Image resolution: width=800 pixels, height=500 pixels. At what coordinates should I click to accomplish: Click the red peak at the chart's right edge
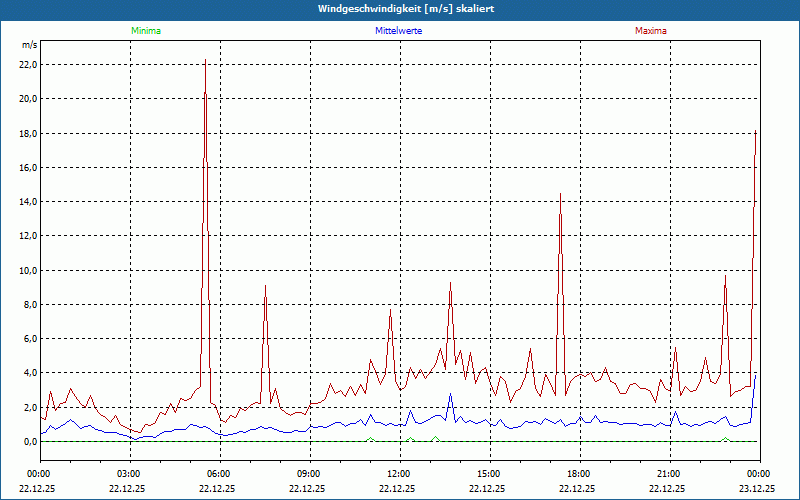pos(755,132)
